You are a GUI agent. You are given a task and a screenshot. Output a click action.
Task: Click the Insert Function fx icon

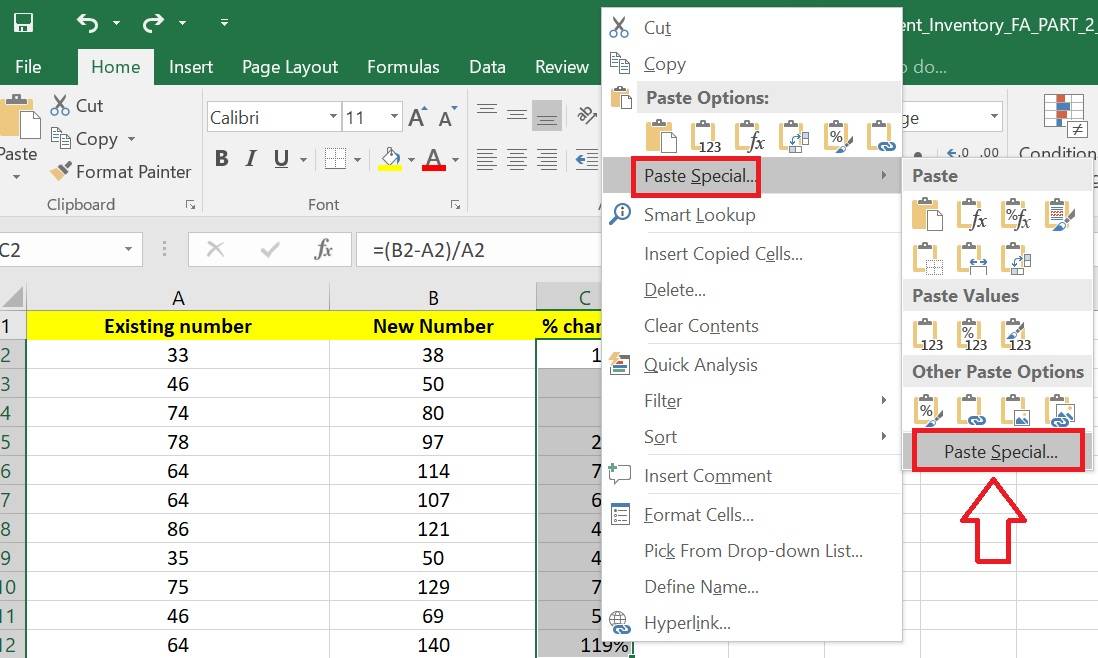(x=323, y=249)
